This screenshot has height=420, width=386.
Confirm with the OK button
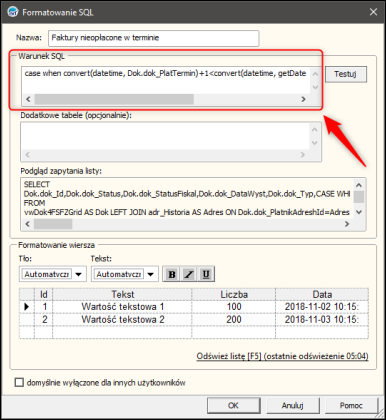[233, 405]
